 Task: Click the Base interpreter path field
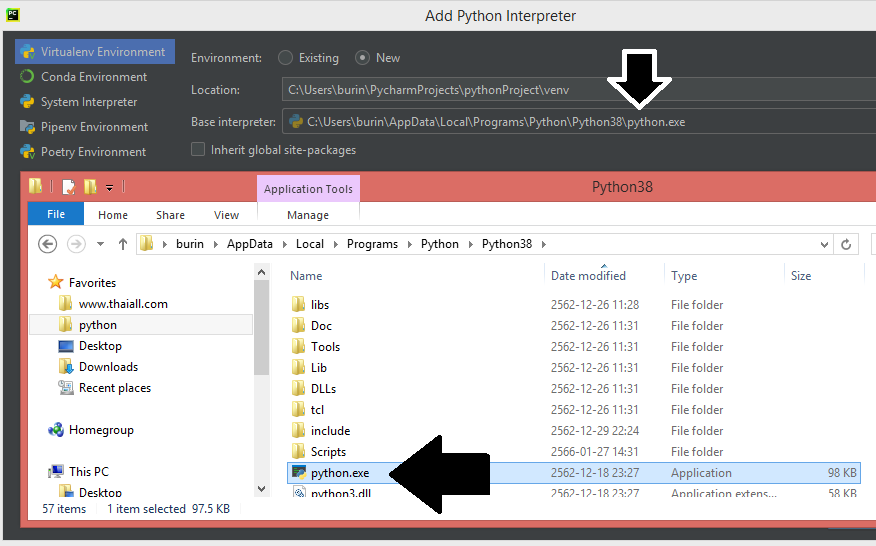tap(579, 122)
